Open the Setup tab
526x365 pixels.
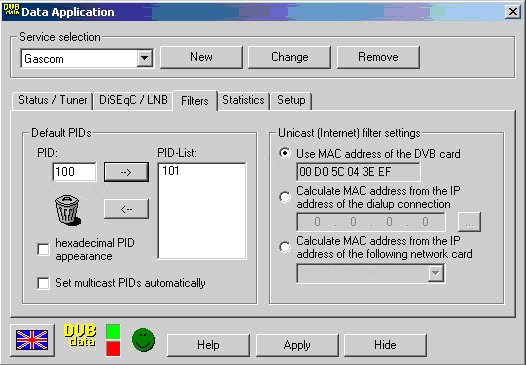[291, 100]
